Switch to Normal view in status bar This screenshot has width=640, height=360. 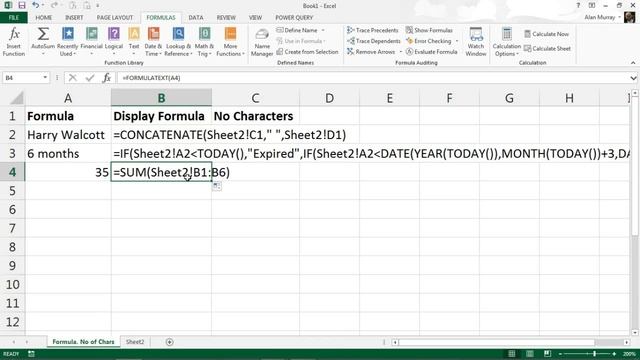click(x=512, y=354)
